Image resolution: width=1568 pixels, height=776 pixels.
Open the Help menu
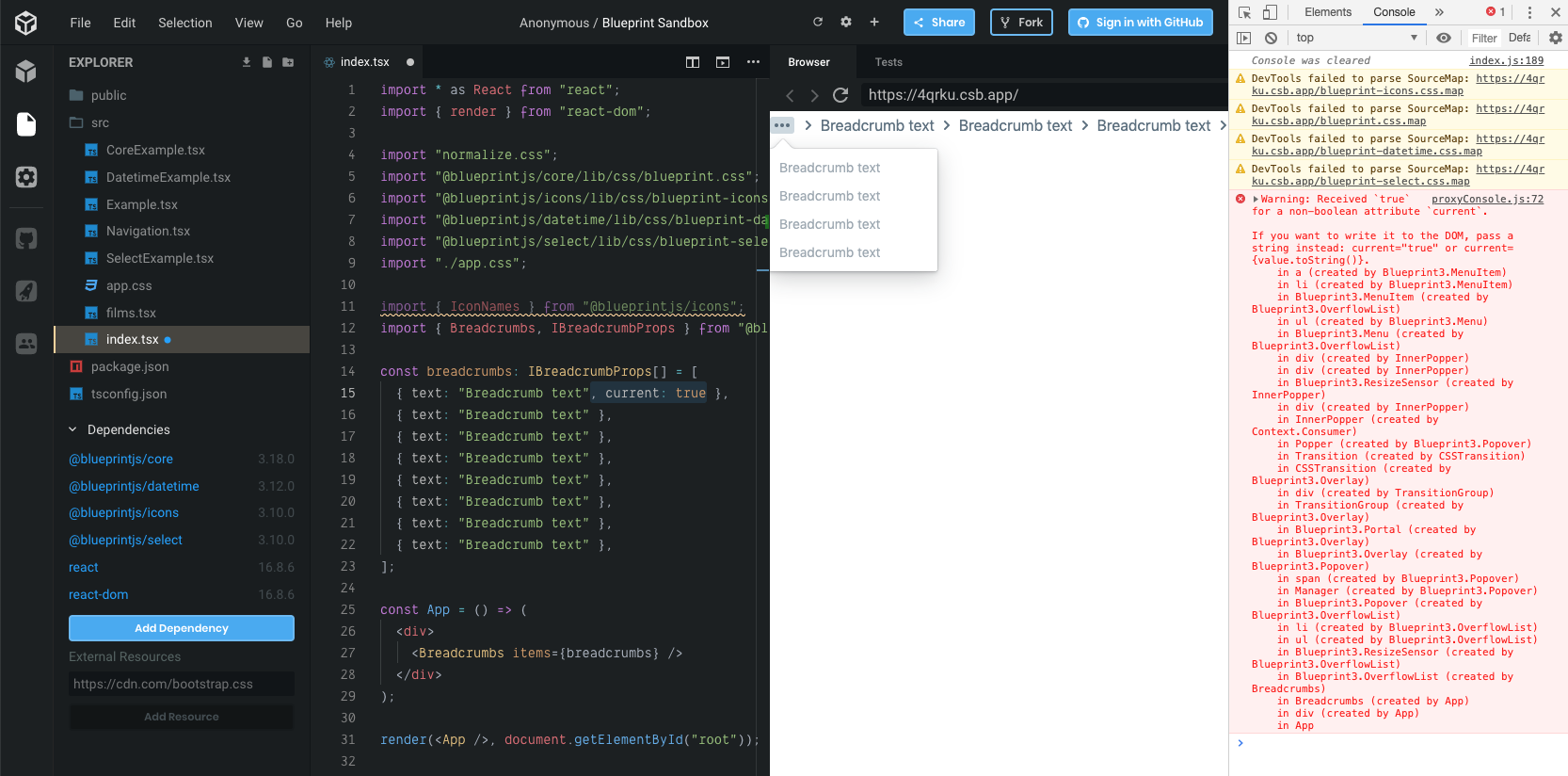[x=339, y=23]
